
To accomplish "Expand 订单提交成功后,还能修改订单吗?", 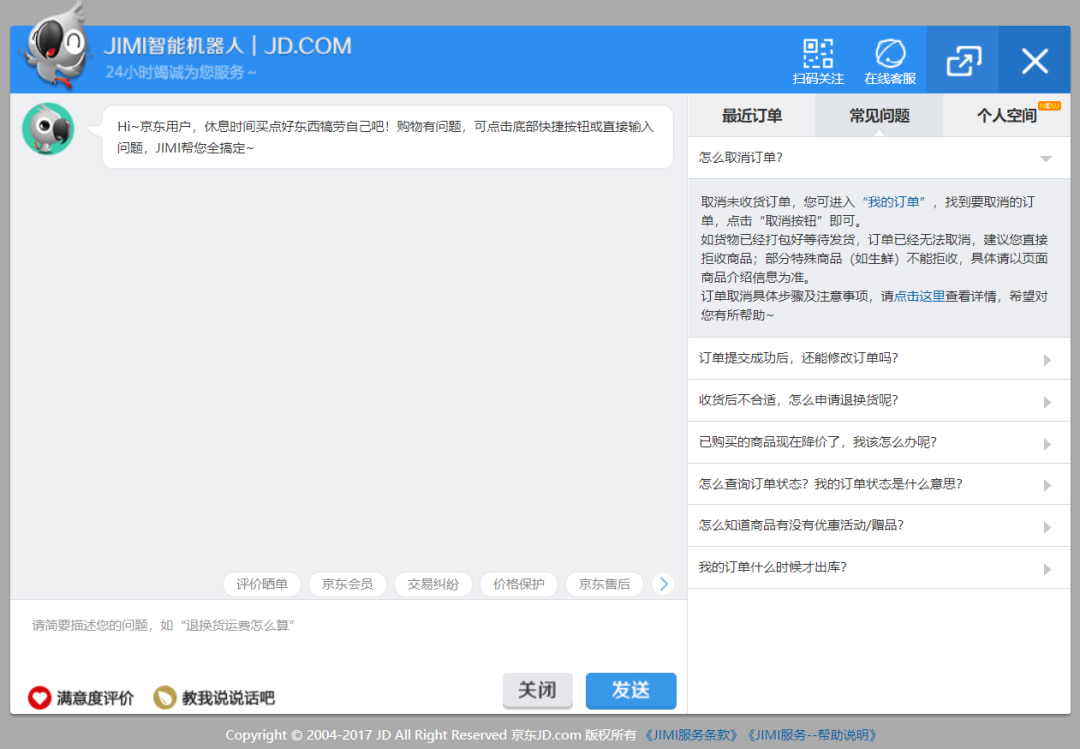I will [x=879, y=358].
